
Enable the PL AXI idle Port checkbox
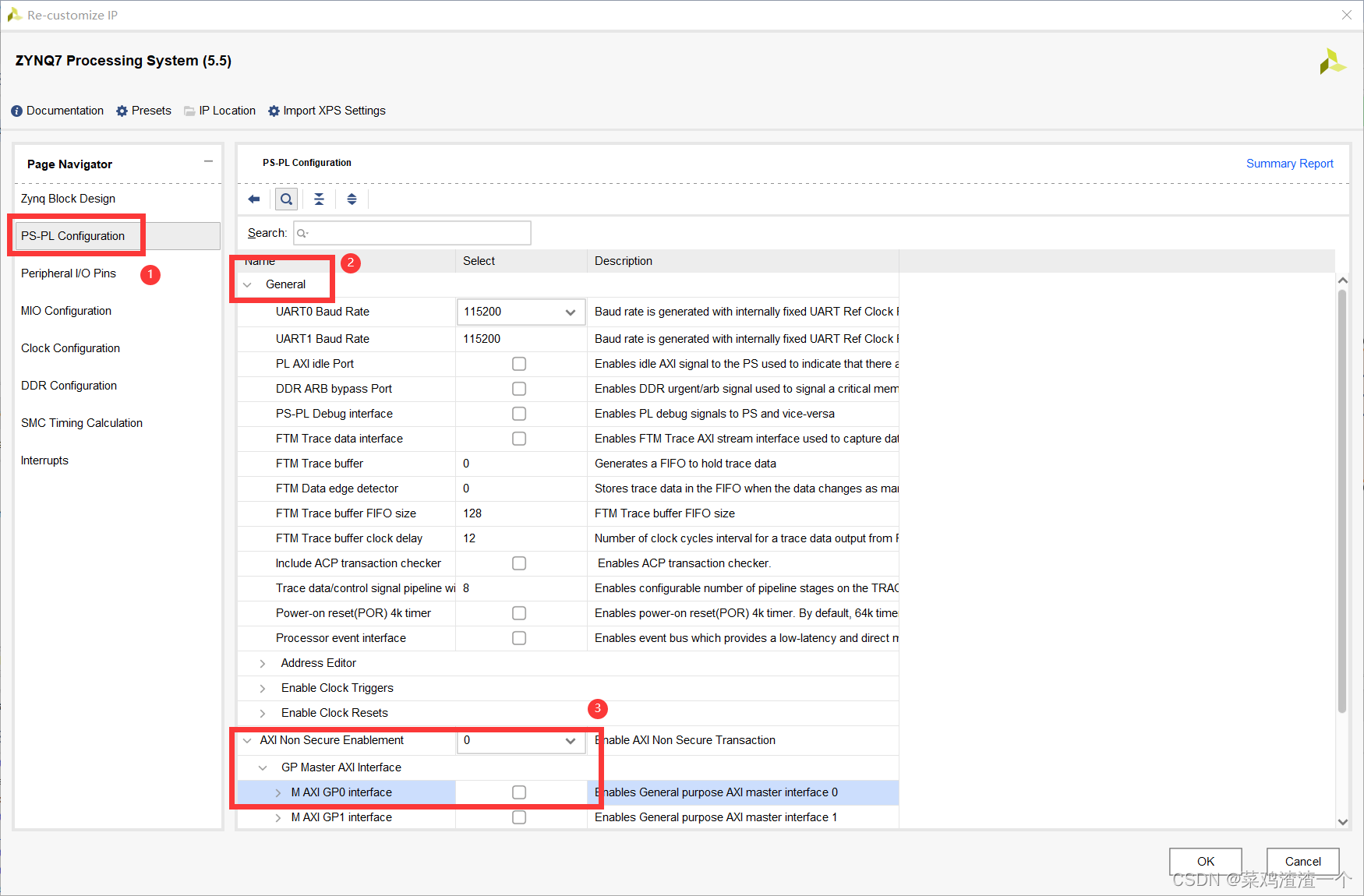[519, 364]
